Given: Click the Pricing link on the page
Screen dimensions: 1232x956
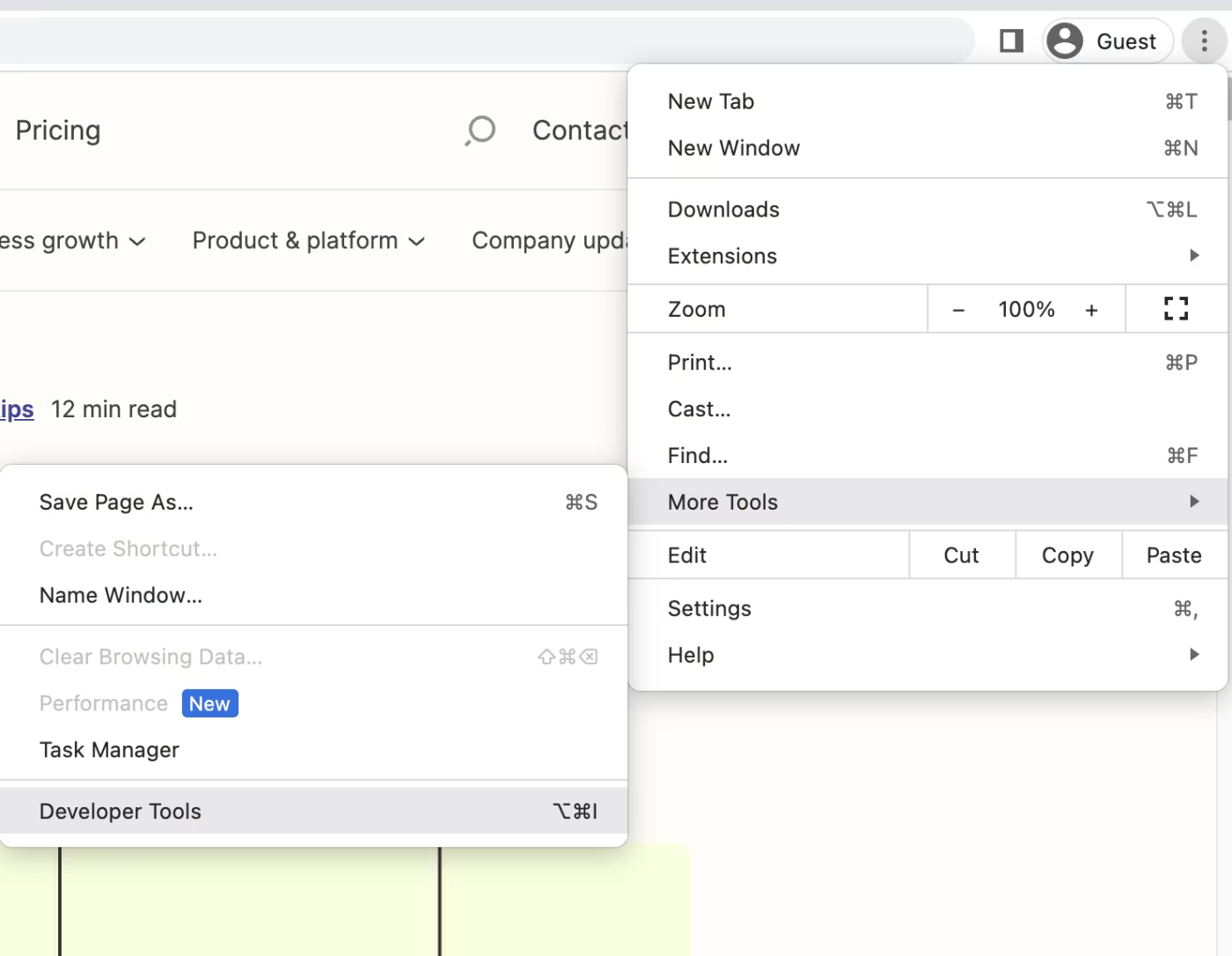Looking at the screenshot, I should click(x=57, y=129).
